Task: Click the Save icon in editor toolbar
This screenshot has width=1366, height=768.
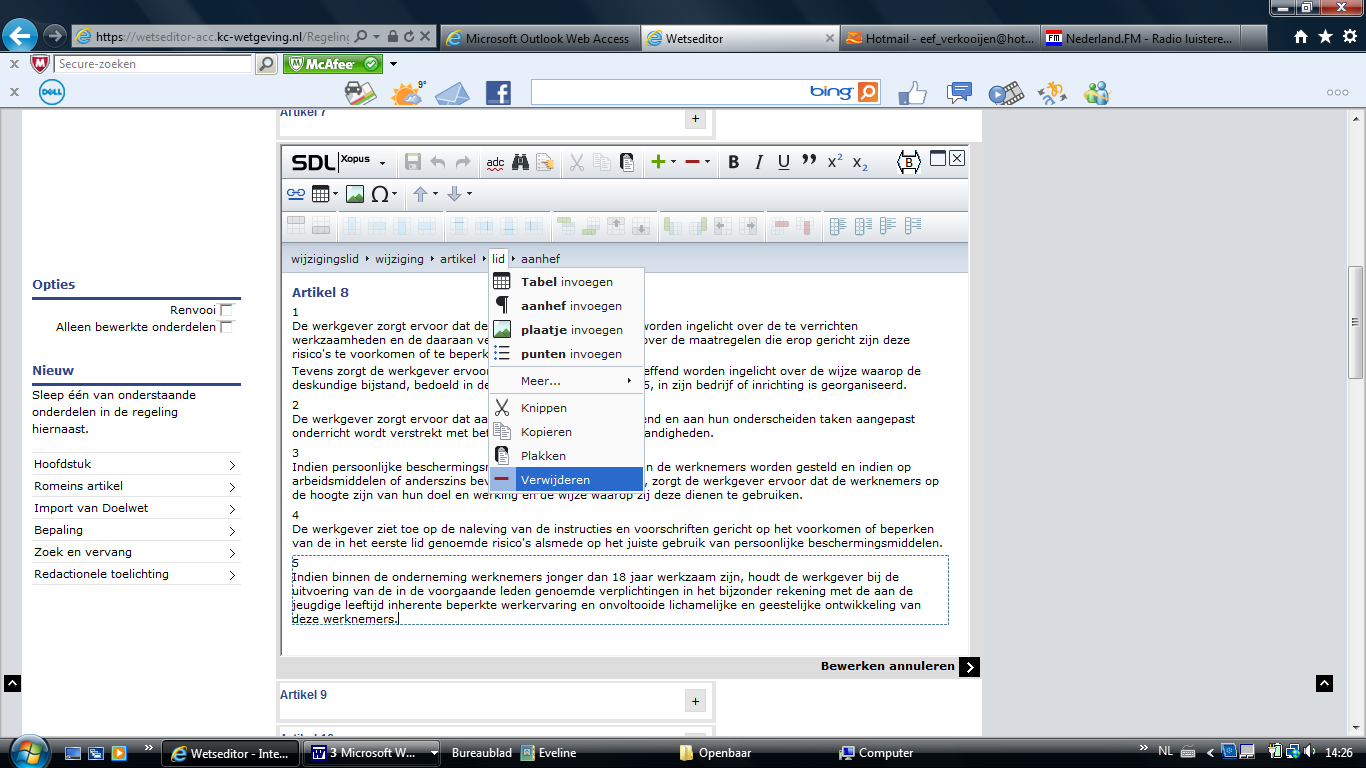Action: (x=413, y=162)
